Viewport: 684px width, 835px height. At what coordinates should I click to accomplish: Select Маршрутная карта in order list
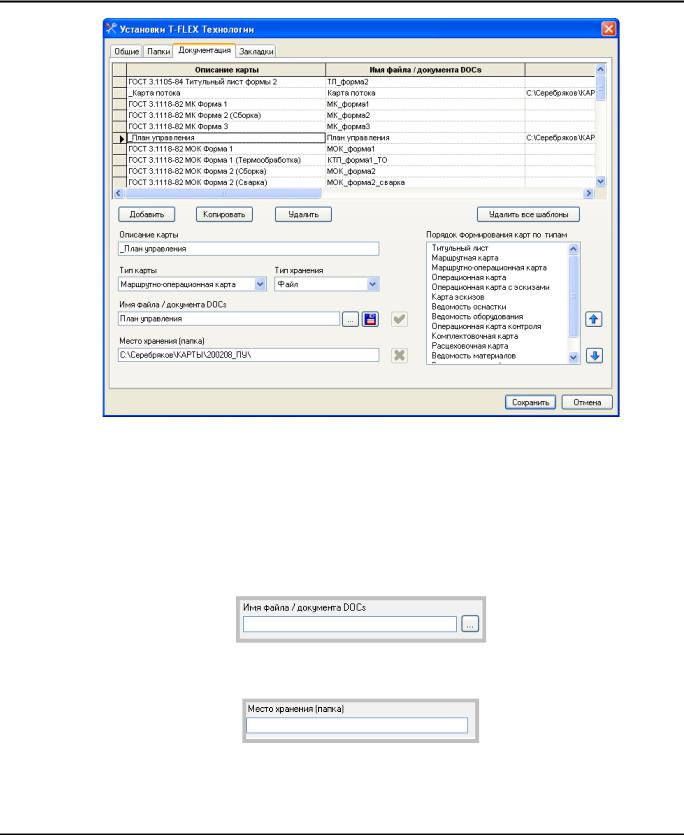pyautogui.click(x=465, y=258)
